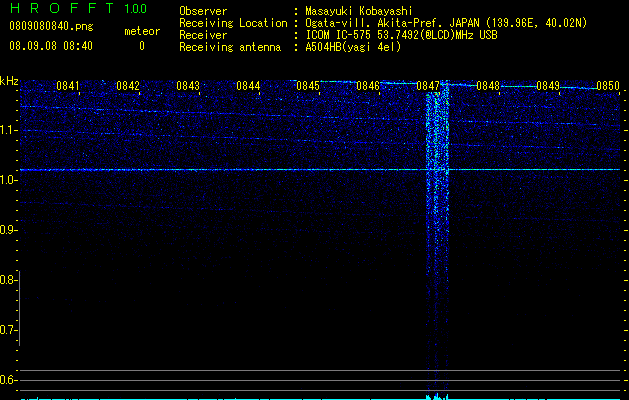Click the 0844 time marker
The height and width of the screenshot is (400, 629).
tap(248, 86)
